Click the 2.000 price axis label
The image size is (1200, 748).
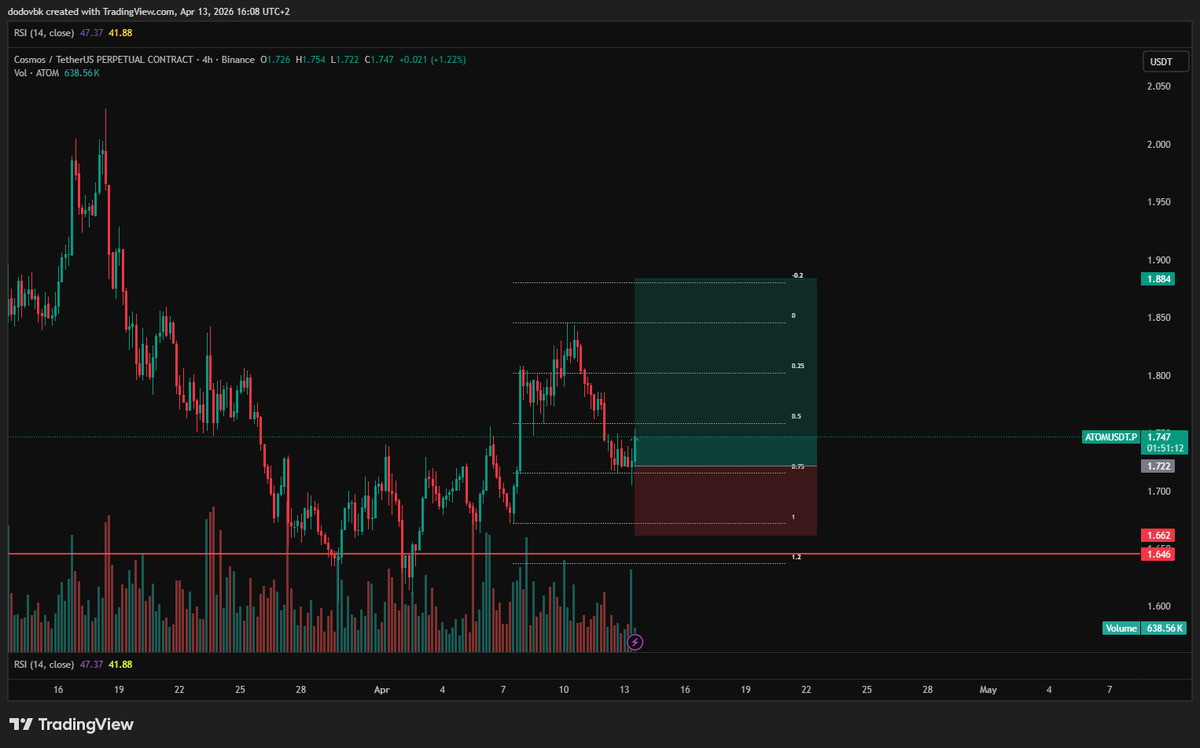pos(1159,145)
